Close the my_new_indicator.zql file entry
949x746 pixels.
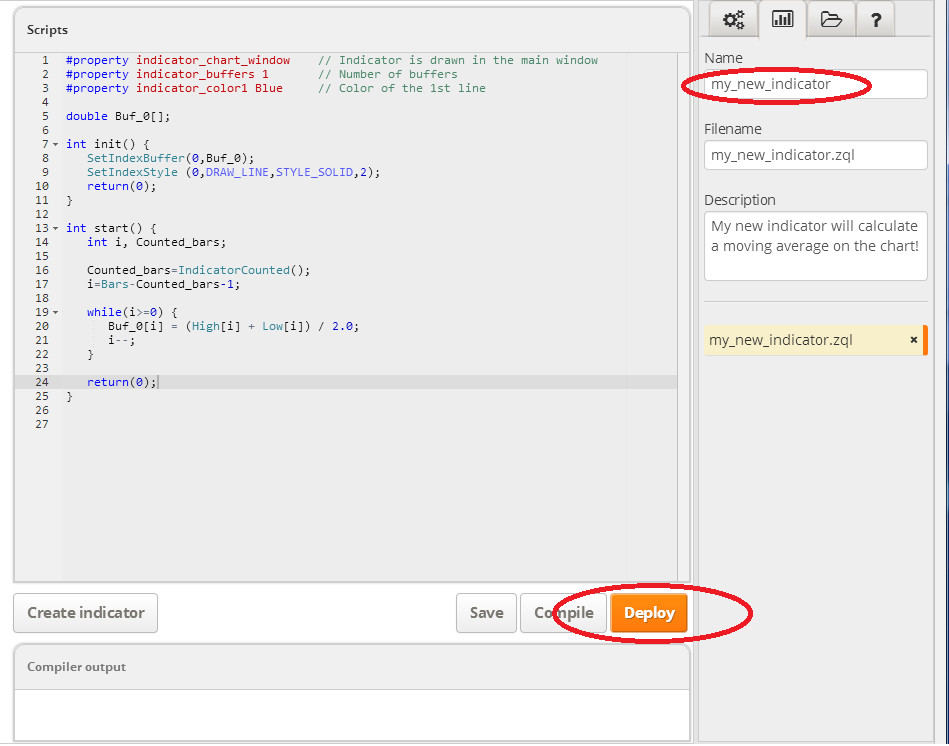click(x=913, y=340)
